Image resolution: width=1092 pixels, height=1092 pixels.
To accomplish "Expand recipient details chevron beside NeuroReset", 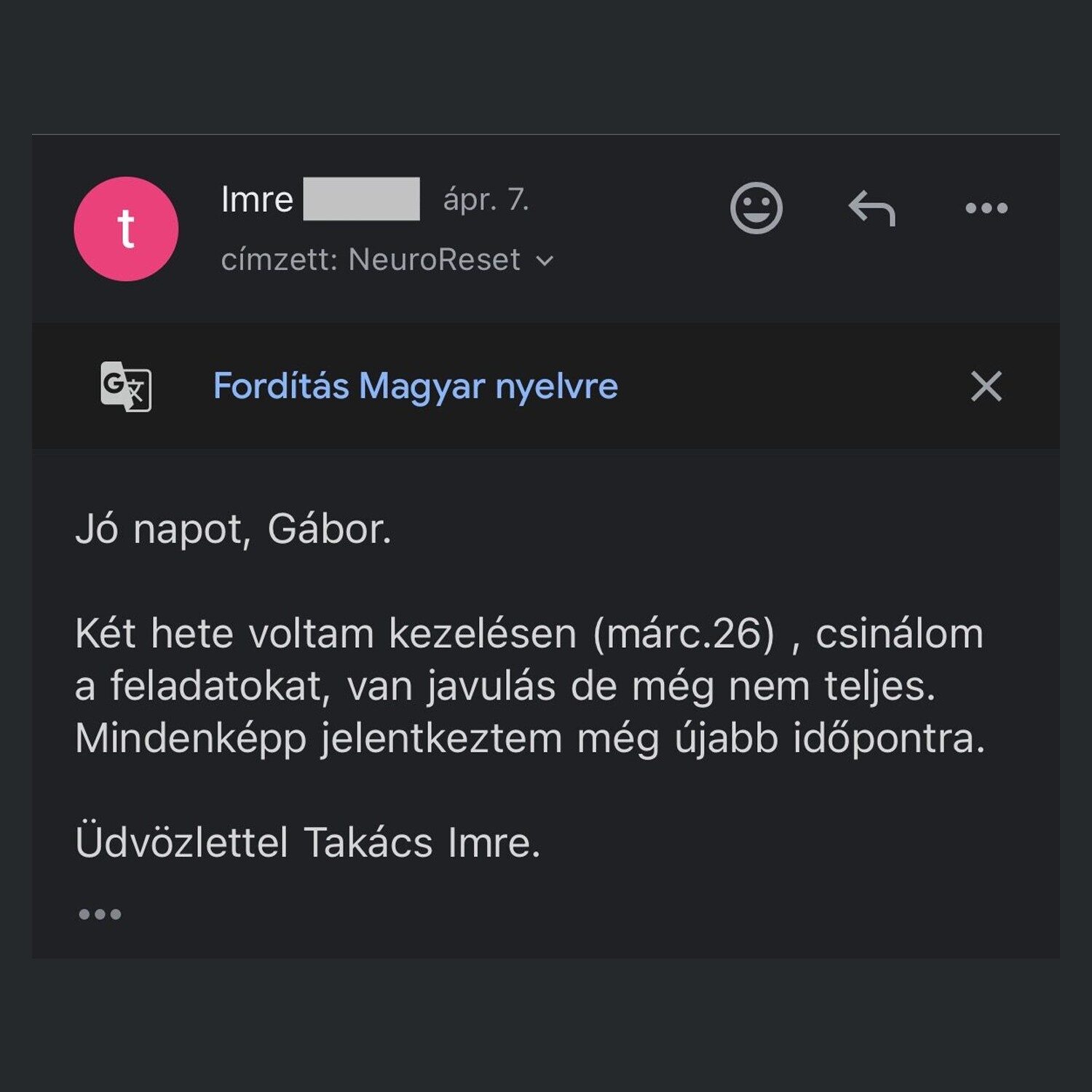I will tap(545, 261).
